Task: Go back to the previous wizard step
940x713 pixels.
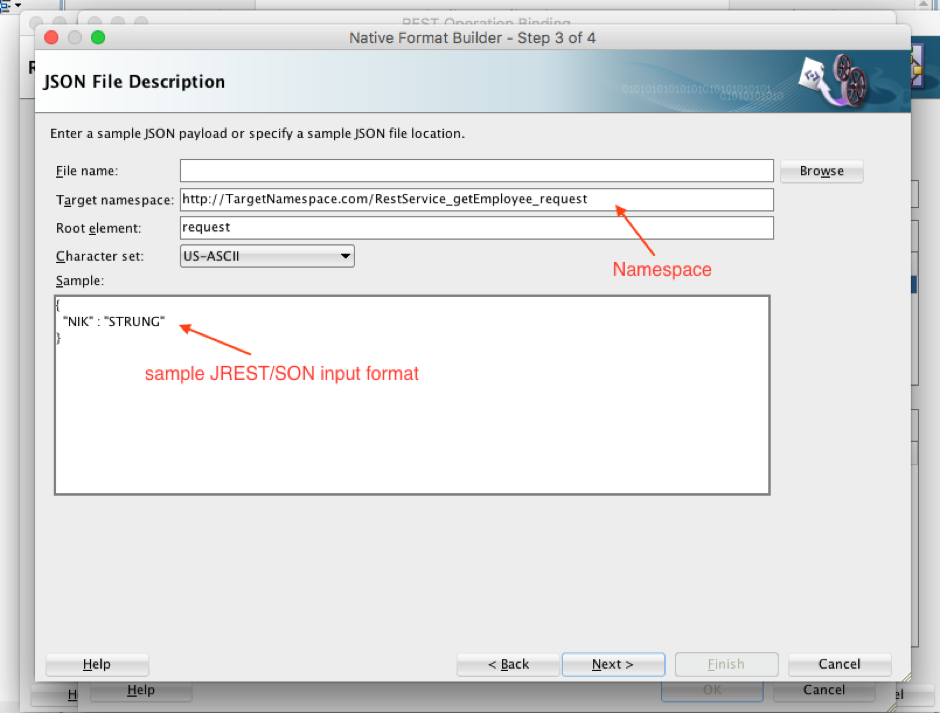Action: pos(508,664)
